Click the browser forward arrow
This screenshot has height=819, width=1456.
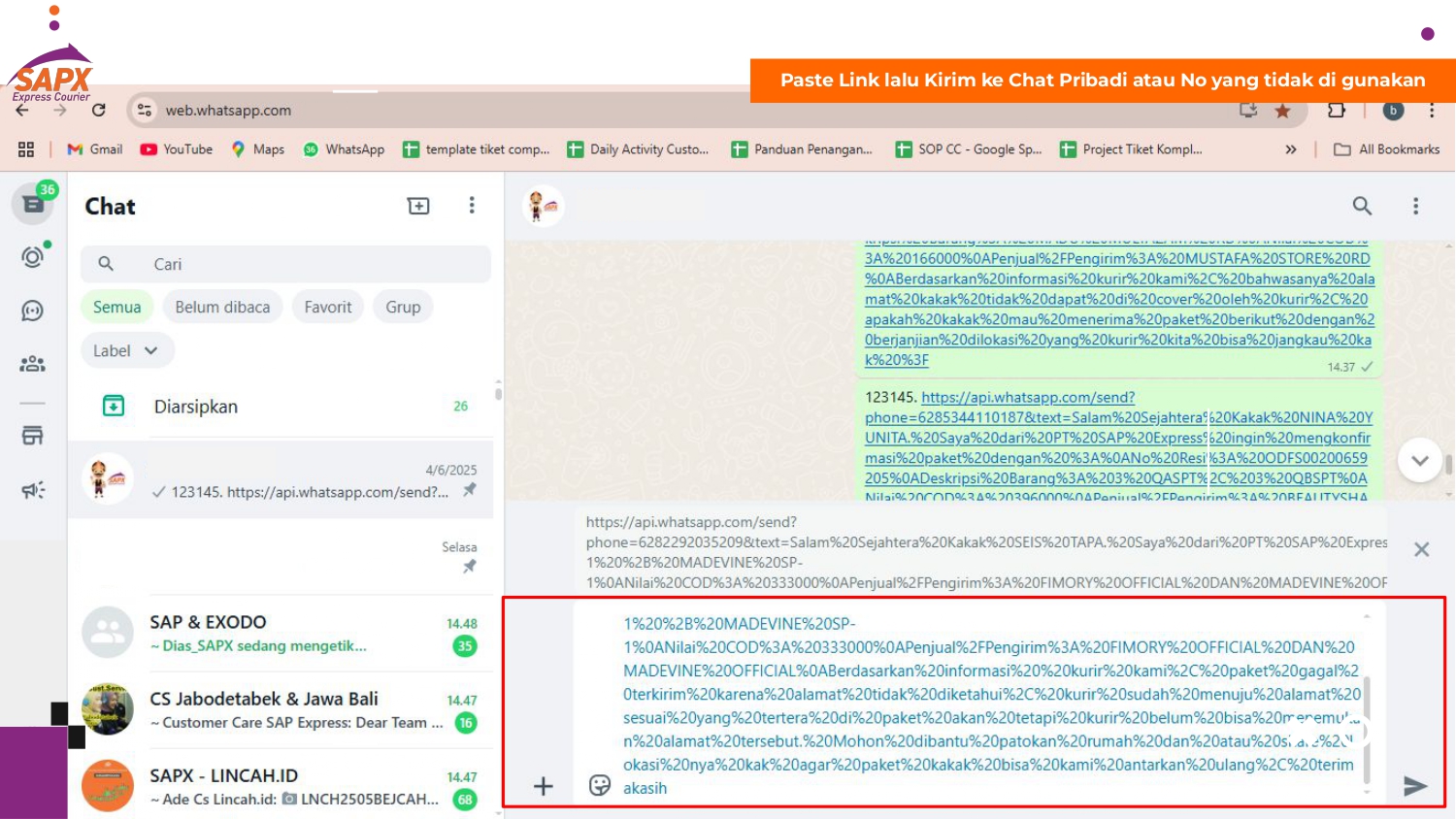[60, 110]
